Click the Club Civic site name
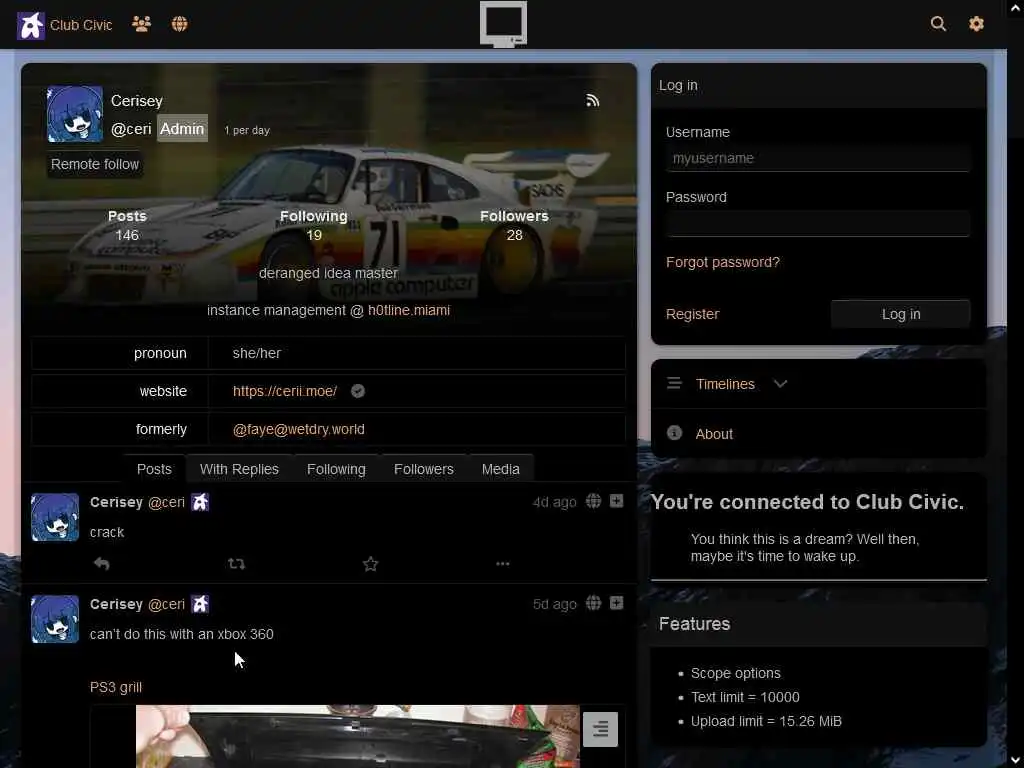This screenshot has width=1024, height=768. [x=81, y=25]
